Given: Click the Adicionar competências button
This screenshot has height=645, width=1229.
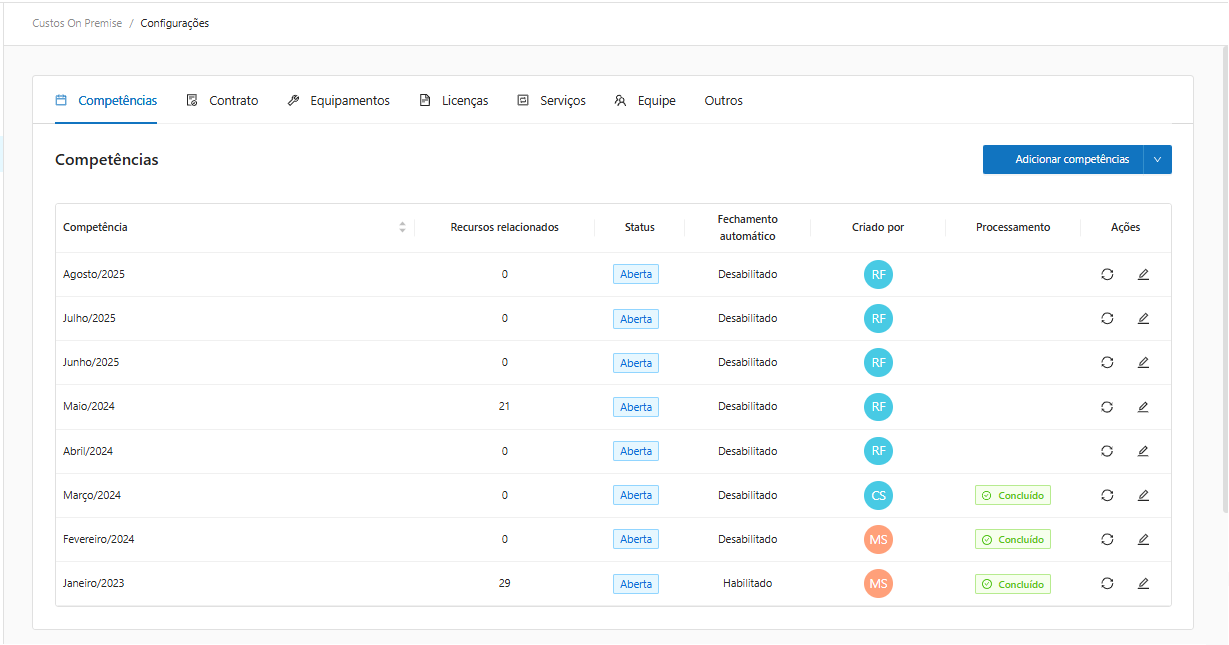Looking at the screenshot, I should (1062, 159).
